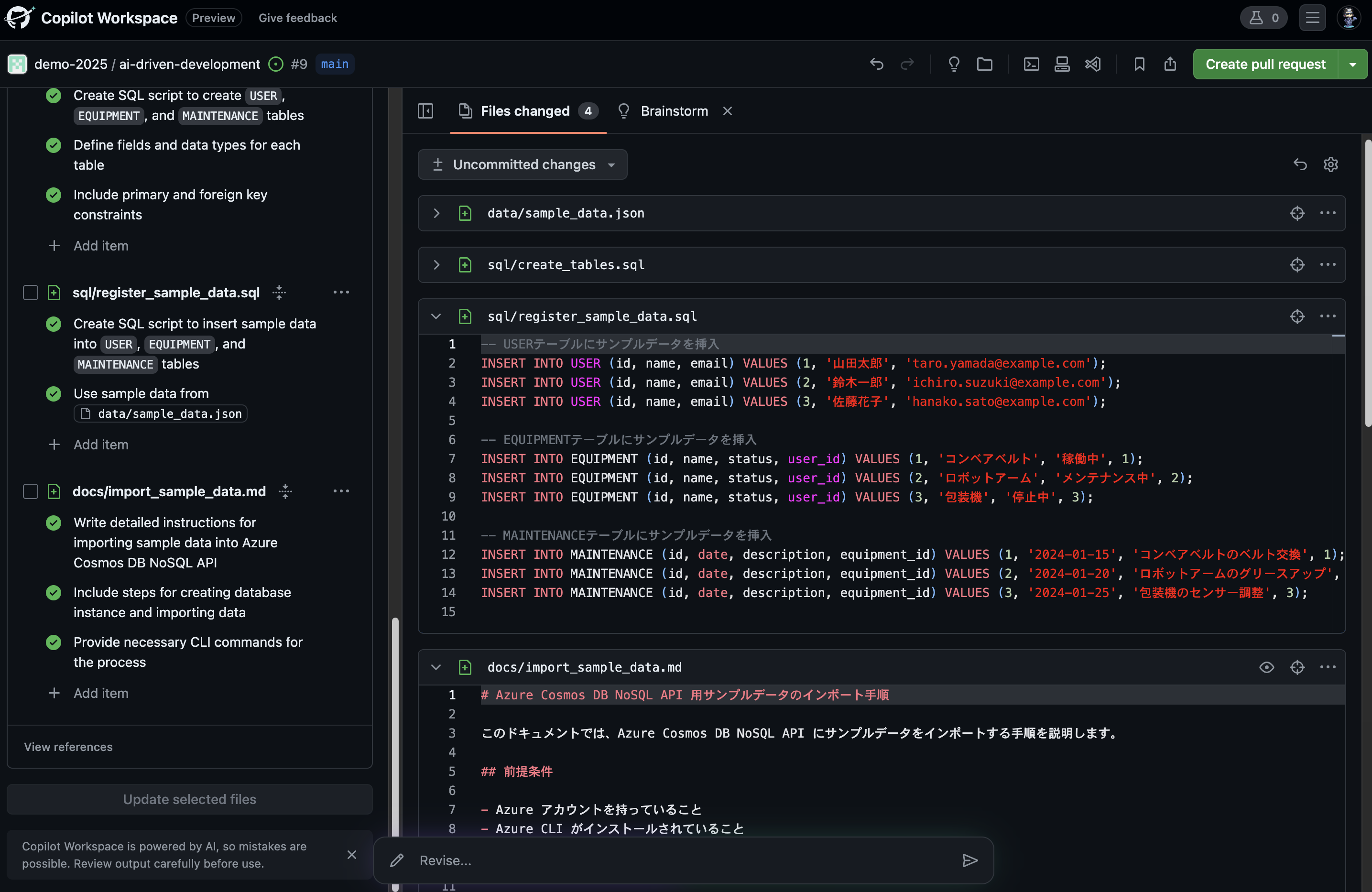Open Codespace computer icon in toolbar

point(1062,64)
